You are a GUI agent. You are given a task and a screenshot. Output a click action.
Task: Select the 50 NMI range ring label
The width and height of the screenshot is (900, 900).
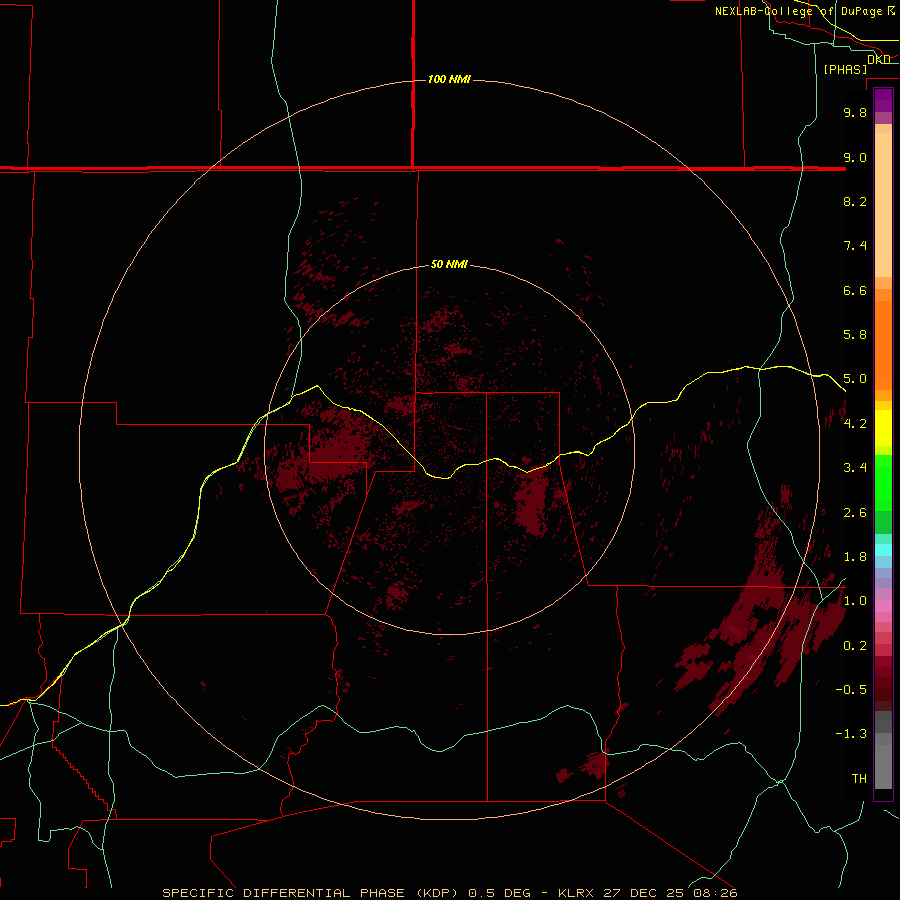[449, 264]
